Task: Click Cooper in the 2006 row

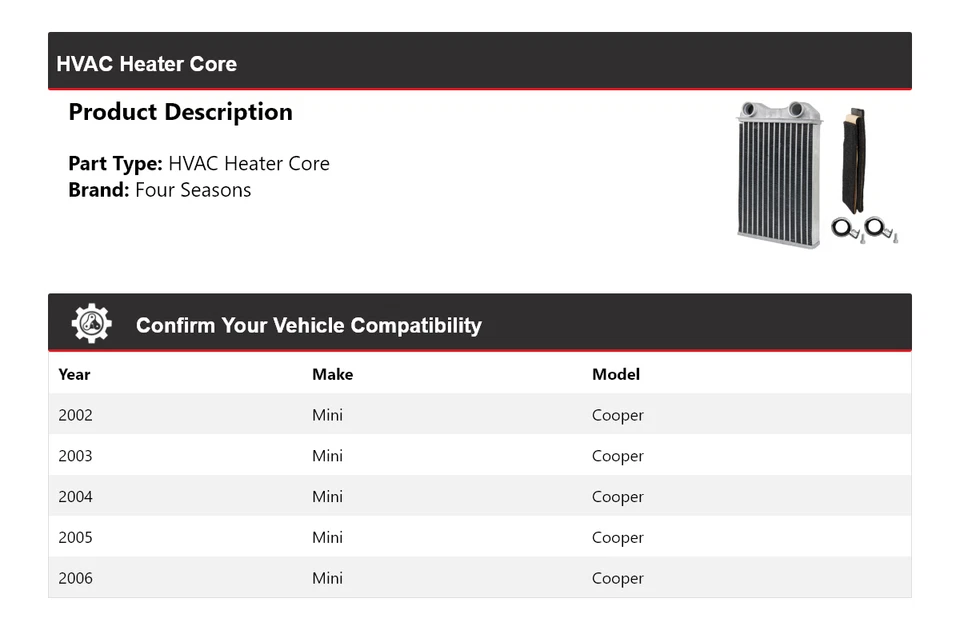Action: pos(617,578)
